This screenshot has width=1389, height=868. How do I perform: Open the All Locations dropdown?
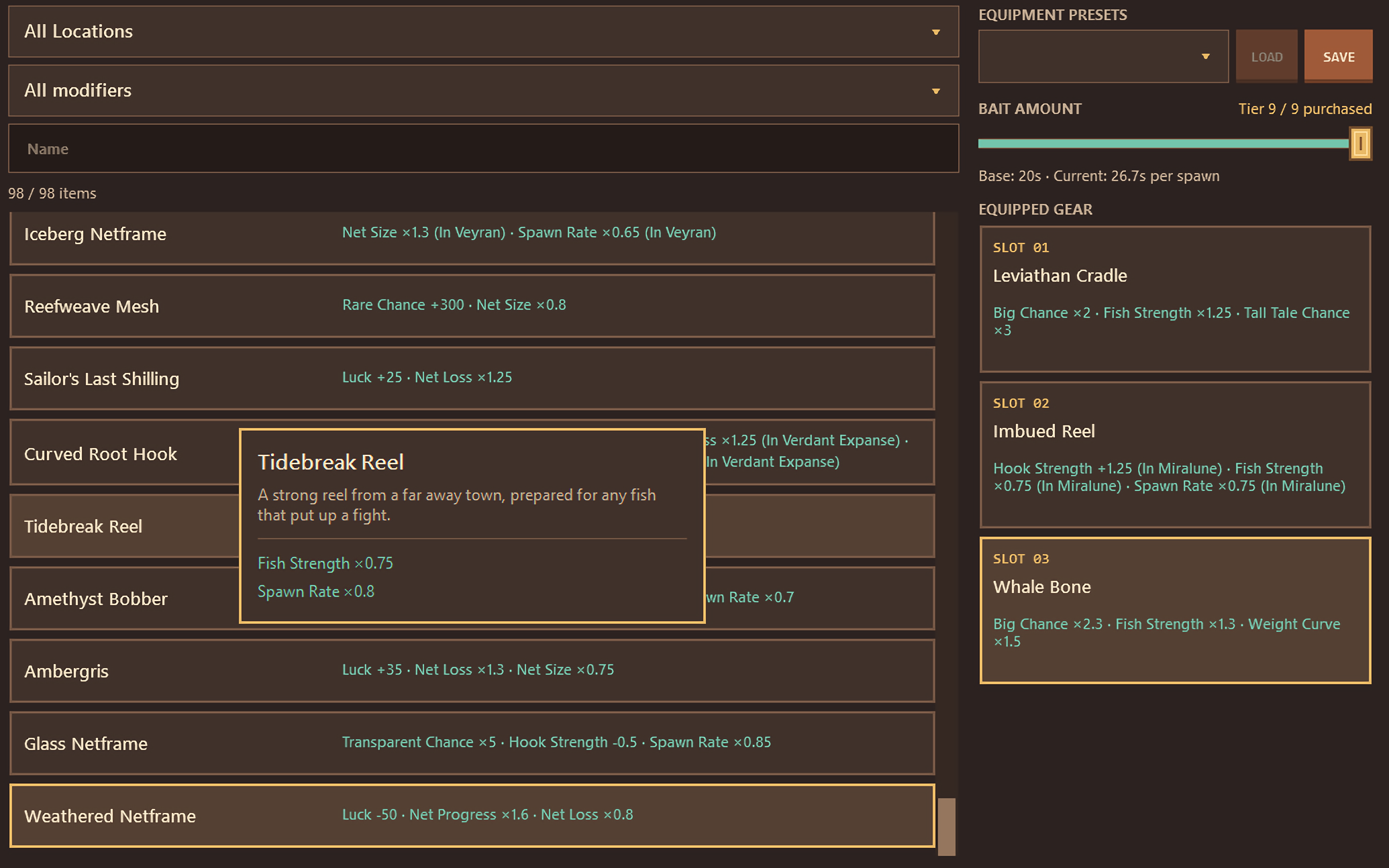[483, 32]
